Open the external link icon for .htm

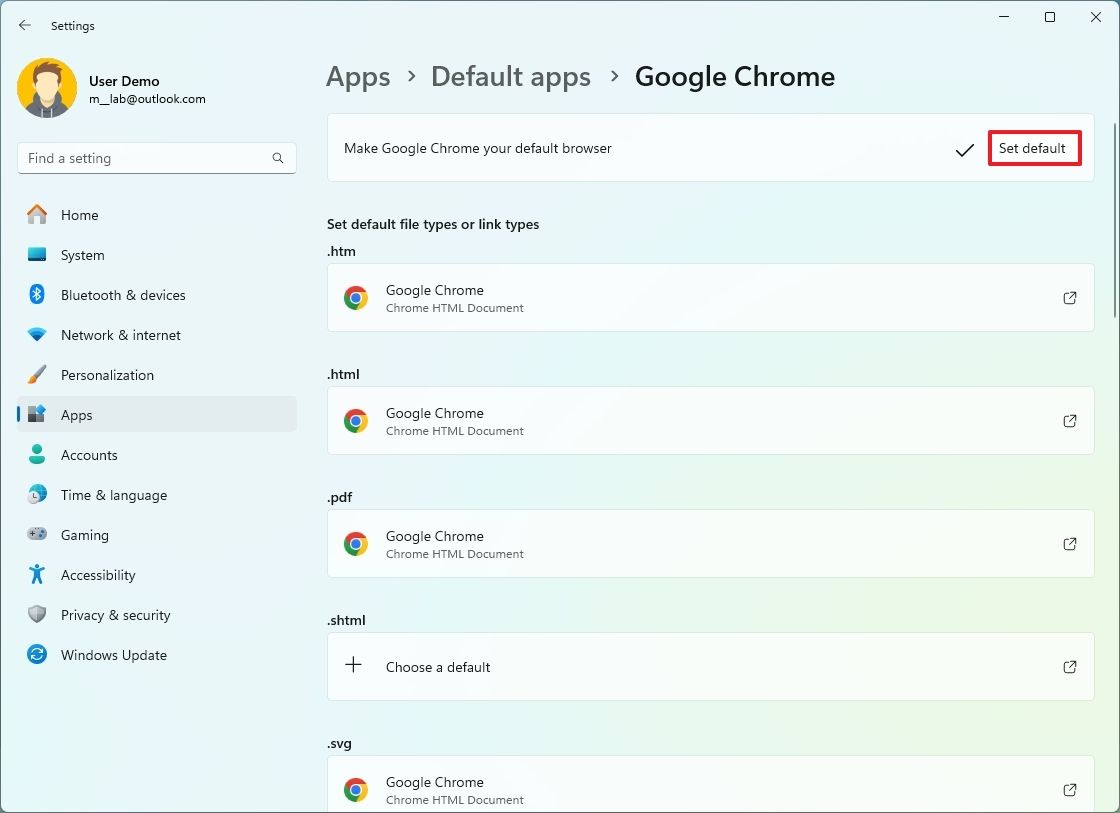(1069, 297)
